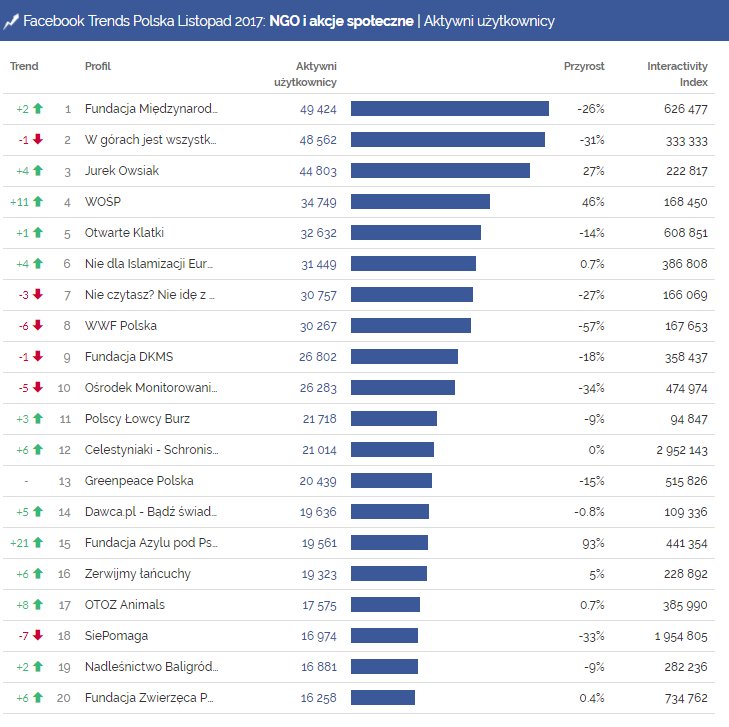The image size is (729, 727).
Task: Sort by Interactivity Index column header
Action: coord(677,74)
